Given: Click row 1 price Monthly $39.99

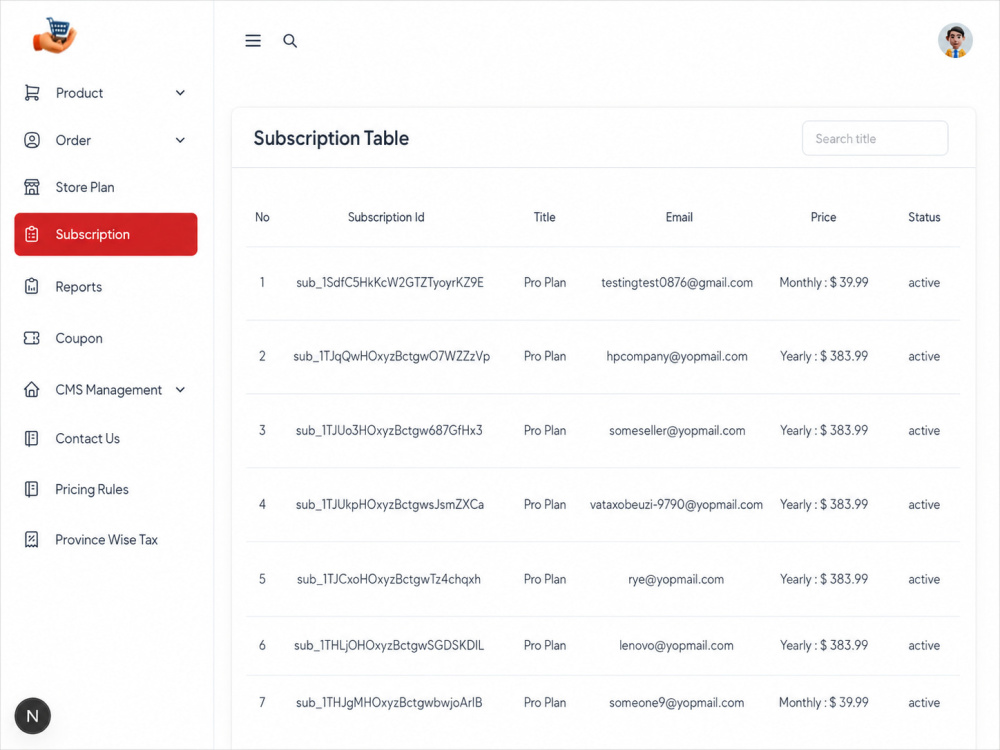Looking at the screenshot, I should click(823, 283).
